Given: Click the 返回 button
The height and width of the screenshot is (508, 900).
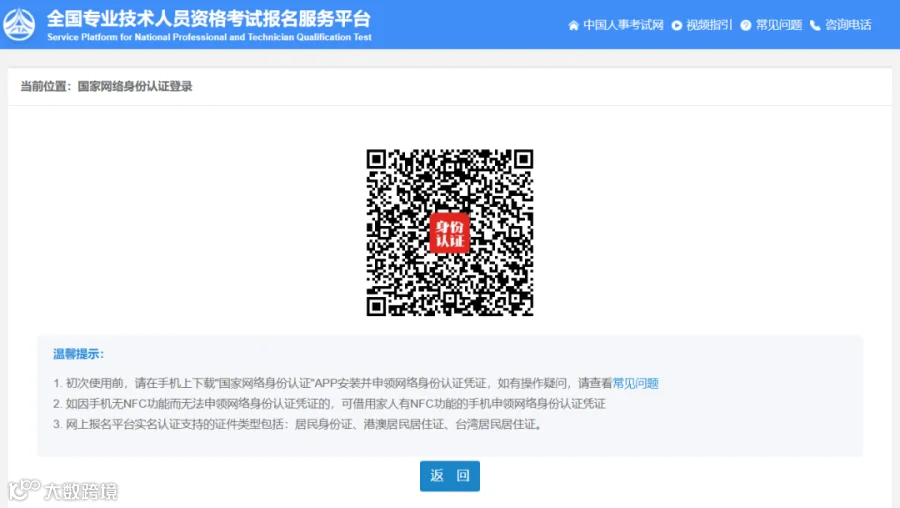Looking at the screenshot, I should click(x=450, y=476).
